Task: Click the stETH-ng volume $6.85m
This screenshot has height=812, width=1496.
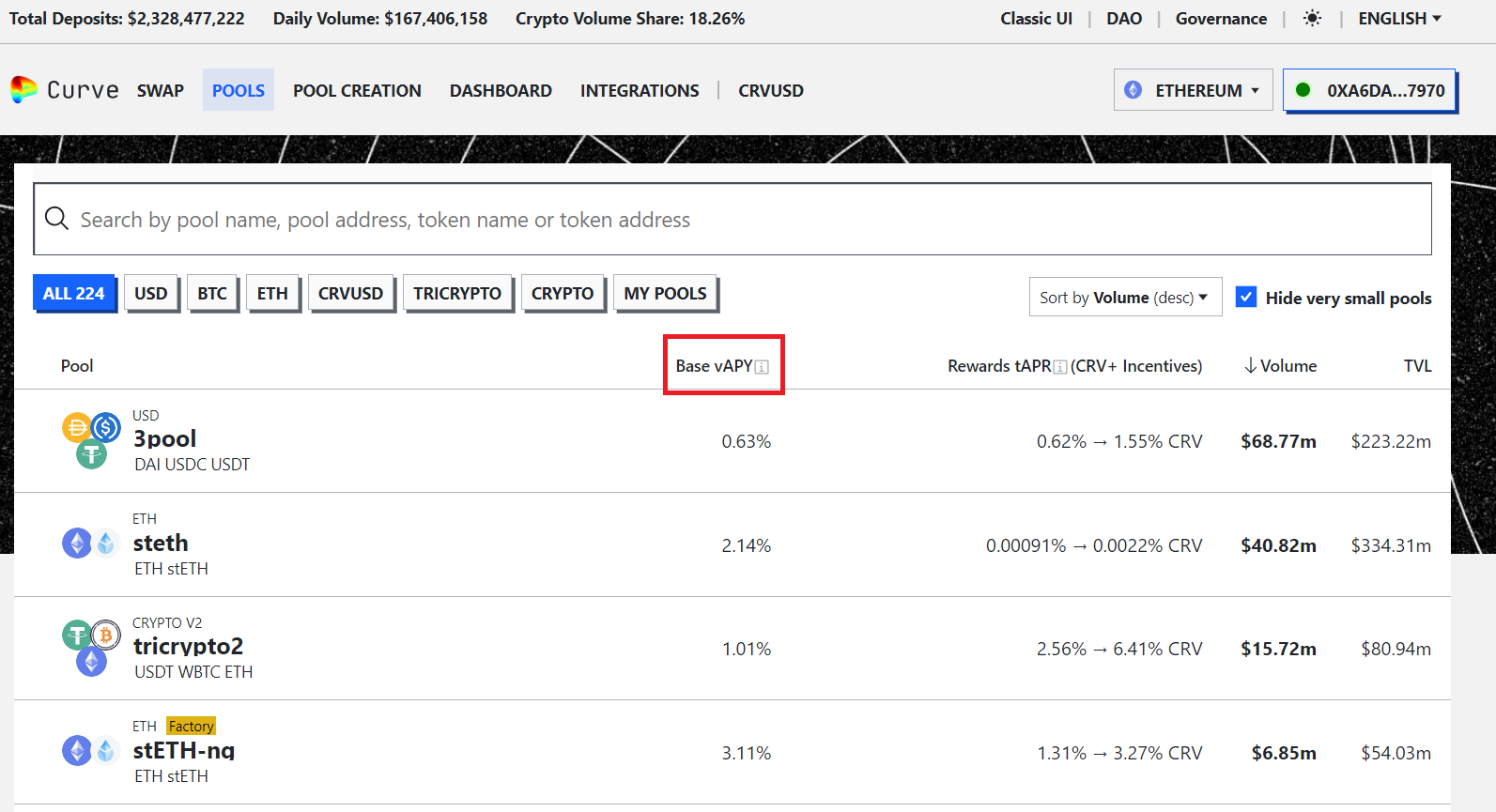Action: pos(1284,753)
